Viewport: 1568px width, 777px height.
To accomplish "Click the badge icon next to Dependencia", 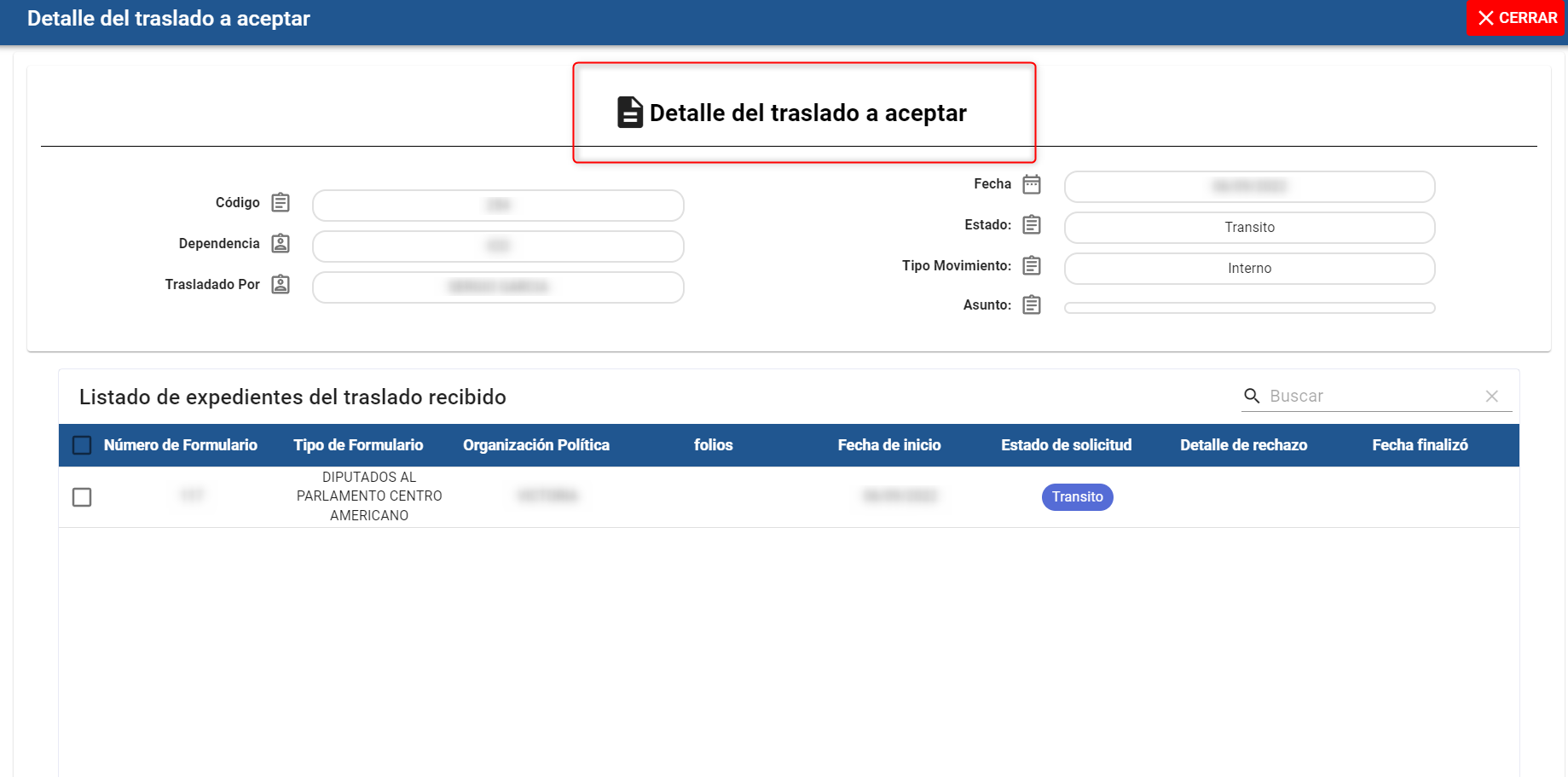I will [x=281, y=244].
